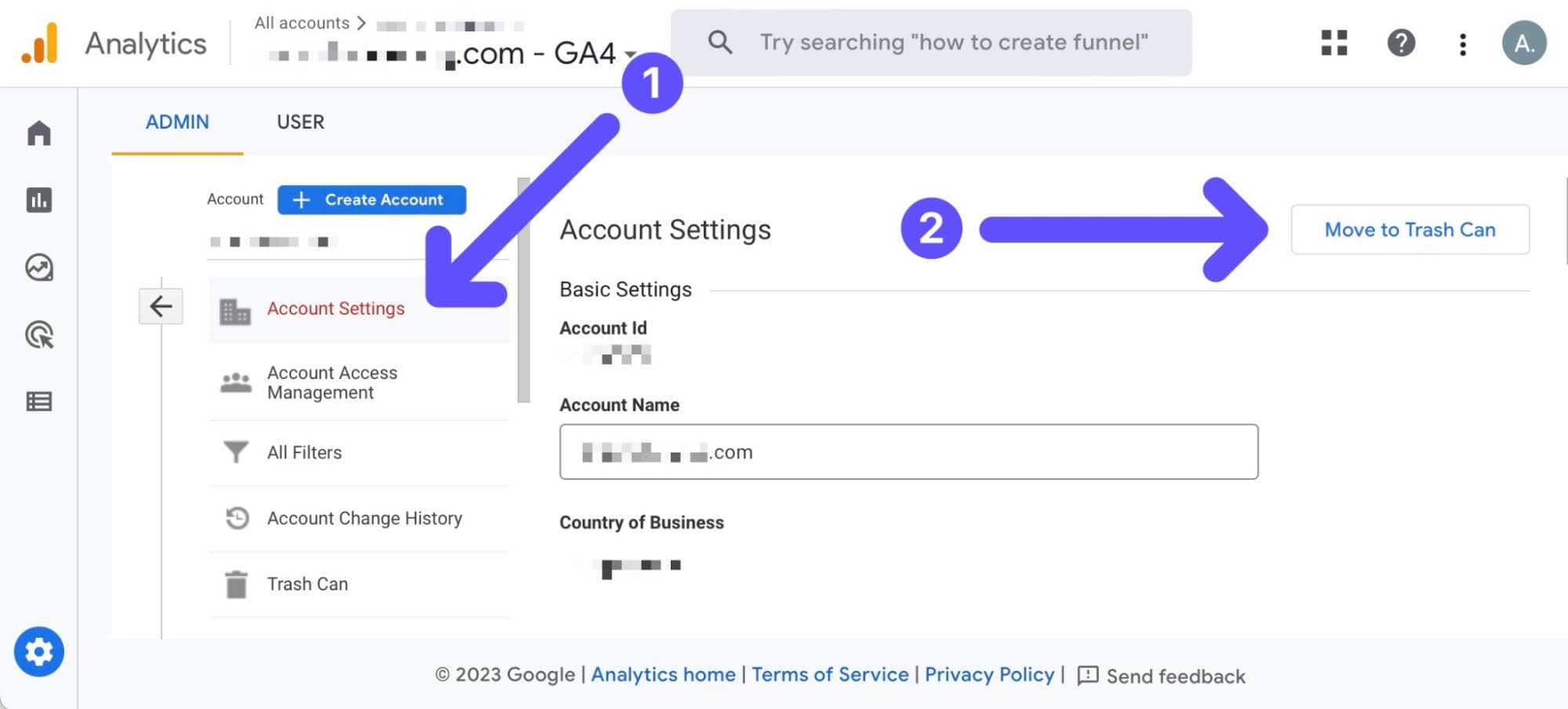Click the Create Account button
The image size is (1568, 709).
point(371,199)
